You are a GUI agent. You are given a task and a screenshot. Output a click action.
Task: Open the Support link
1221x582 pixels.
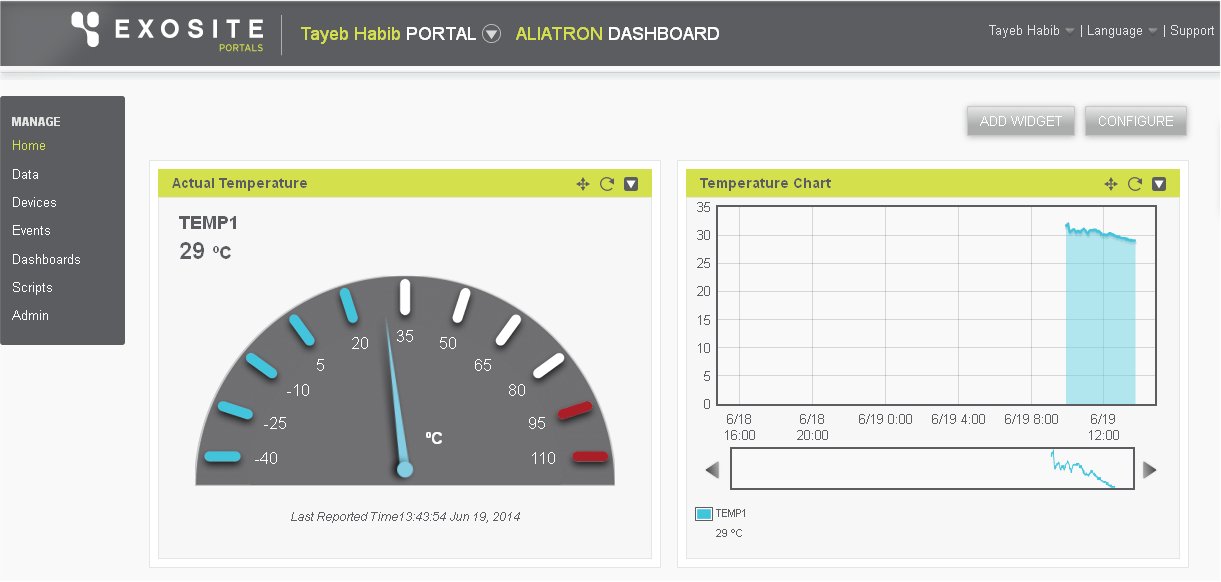point(1192,31)
